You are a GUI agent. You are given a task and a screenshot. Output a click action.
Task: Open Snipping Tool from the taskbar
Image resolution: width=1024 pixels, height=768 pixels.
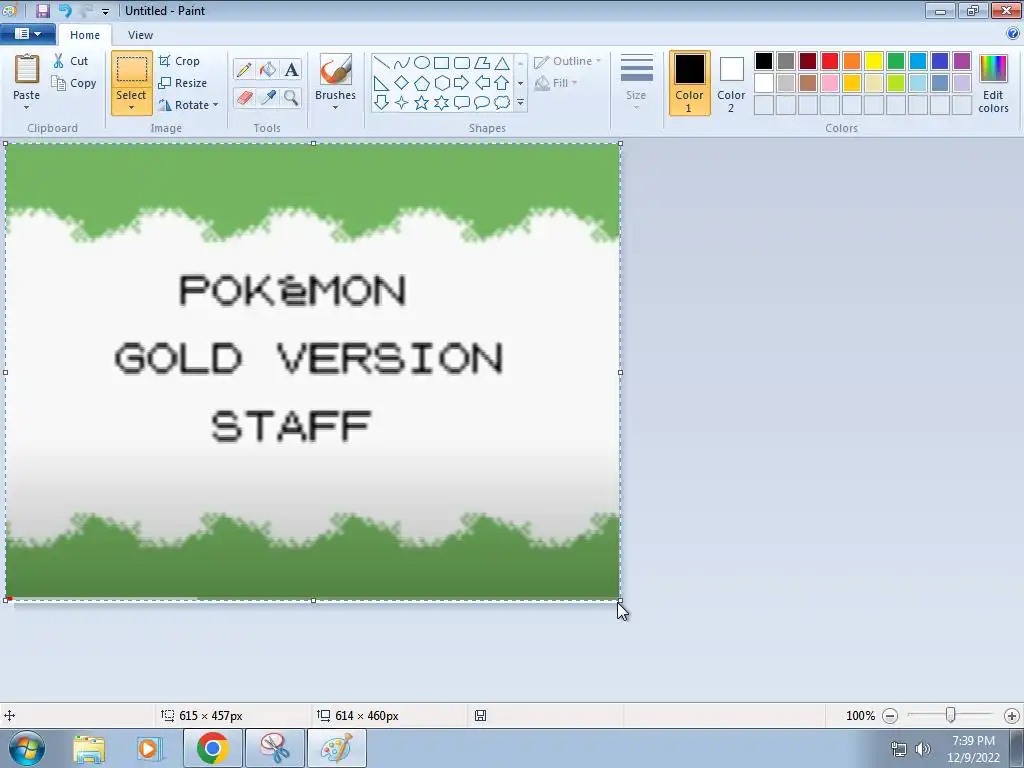(x=275, y=748)
